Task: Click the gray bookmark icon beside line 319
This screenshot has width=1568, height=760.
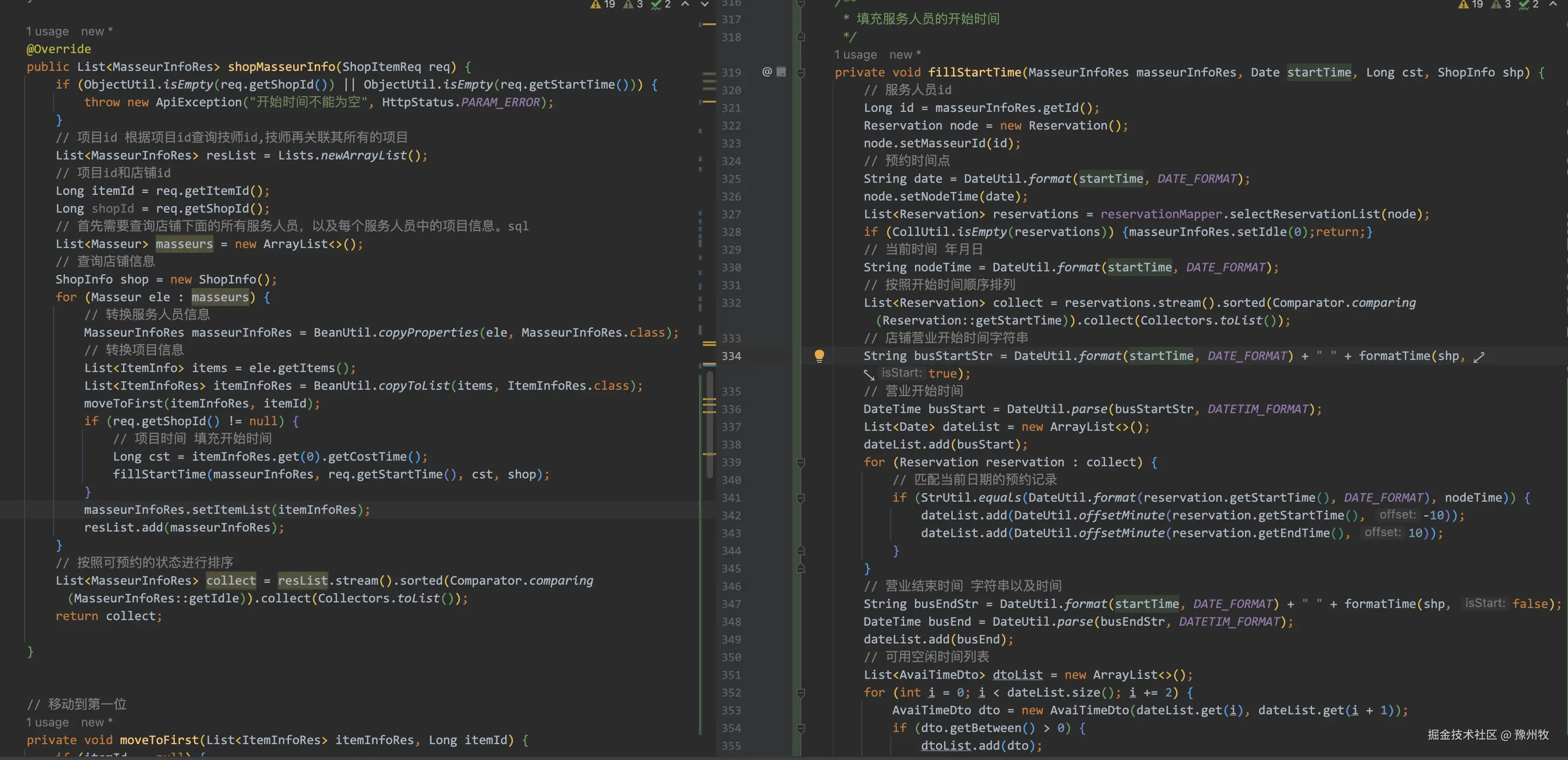Action: 782,72
